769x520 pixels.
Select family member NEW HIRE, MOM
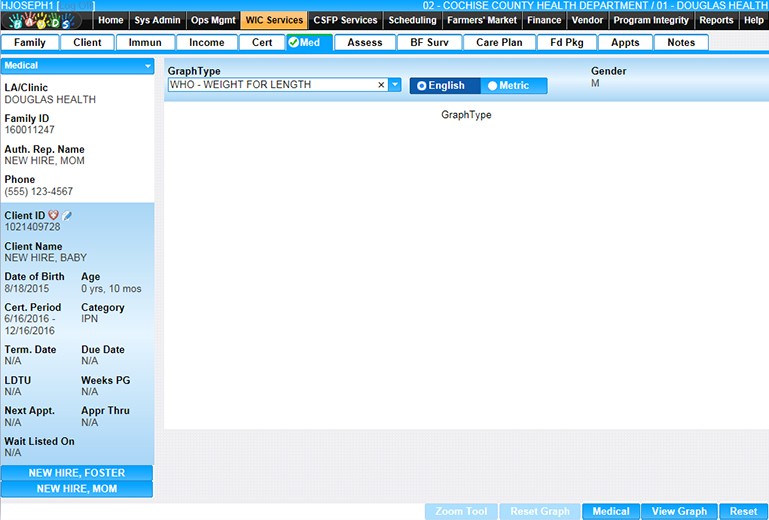coord(77,489)
